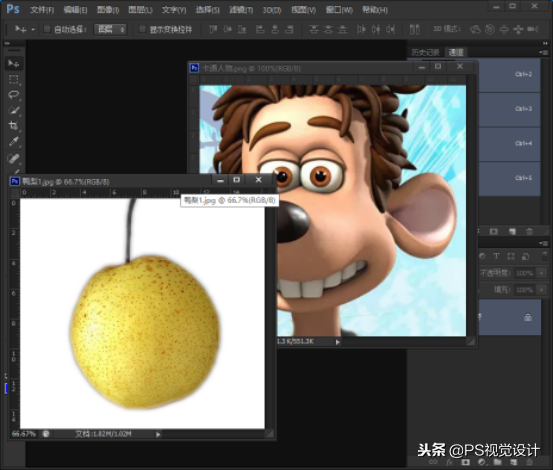The height and width of the screenshot is (470, 553).
Task: Open the 图层 auto-select dropdown
Action: tap(110, 29)
